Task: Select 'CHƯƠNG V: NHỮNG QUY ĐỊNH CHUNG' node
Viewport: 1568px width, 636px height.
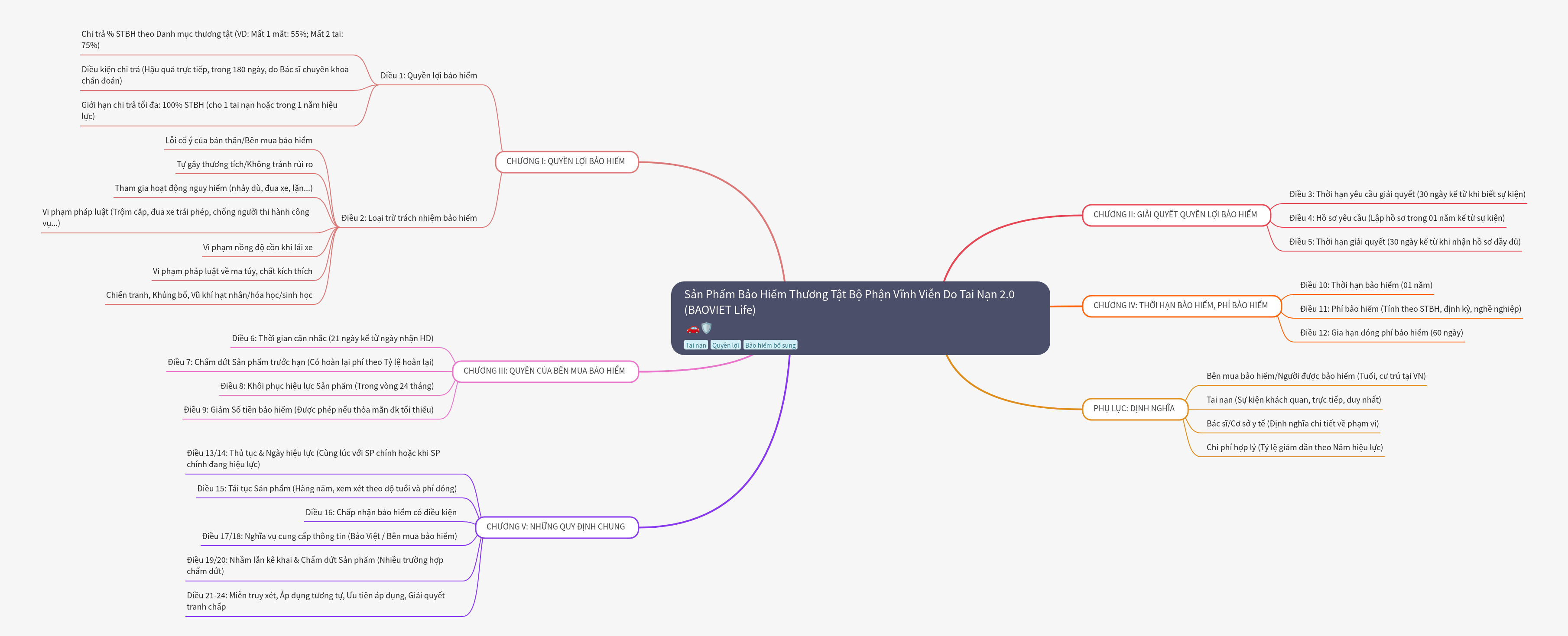Action: point(555,527)
